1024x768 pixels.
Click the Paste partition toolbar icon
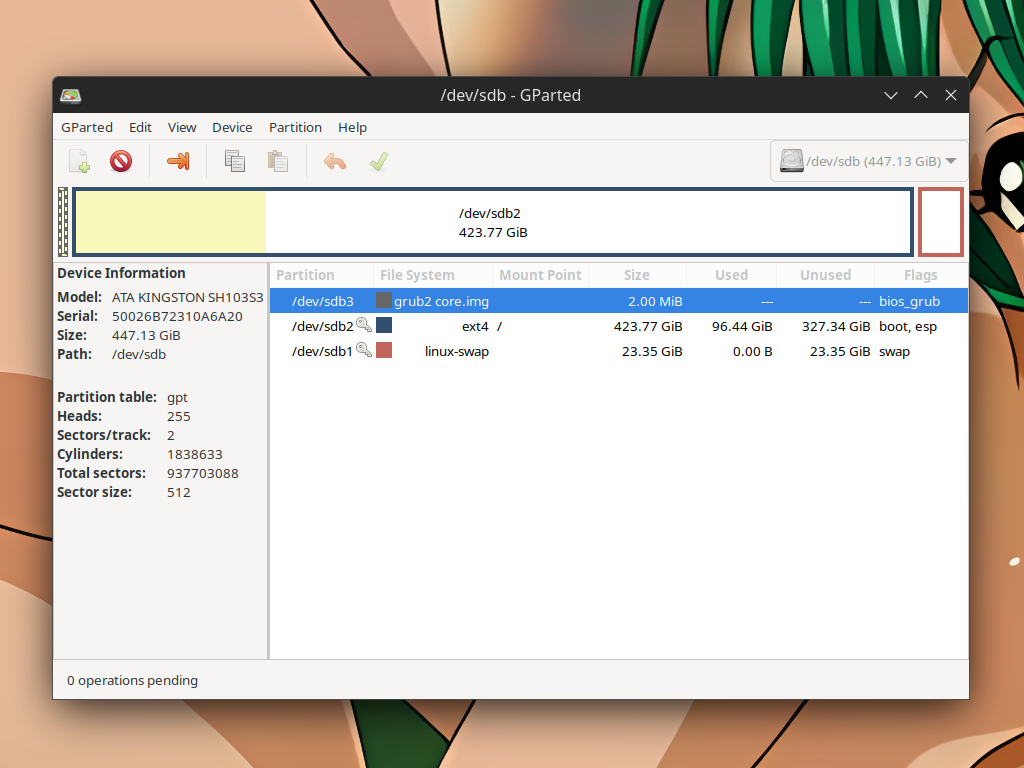tap(277, 160)
